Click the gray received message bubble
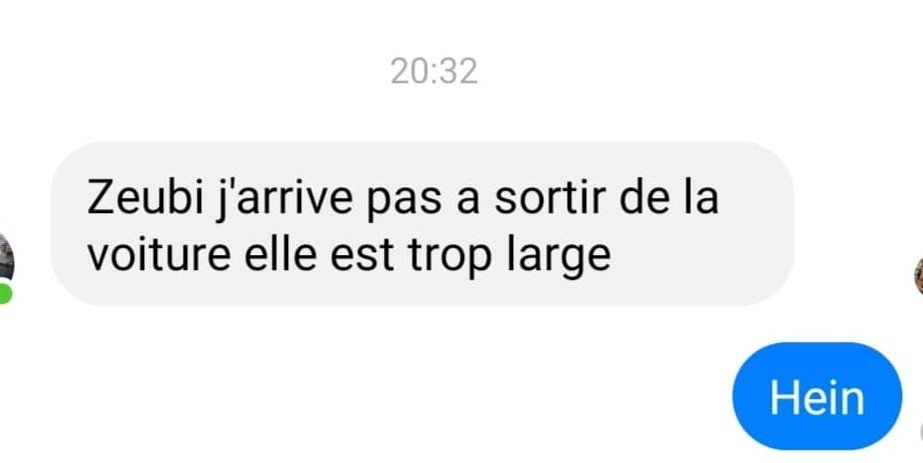Image resolution: width=923 pixels, height=463 pixels. pyautogui.click(x=422, y=224)
